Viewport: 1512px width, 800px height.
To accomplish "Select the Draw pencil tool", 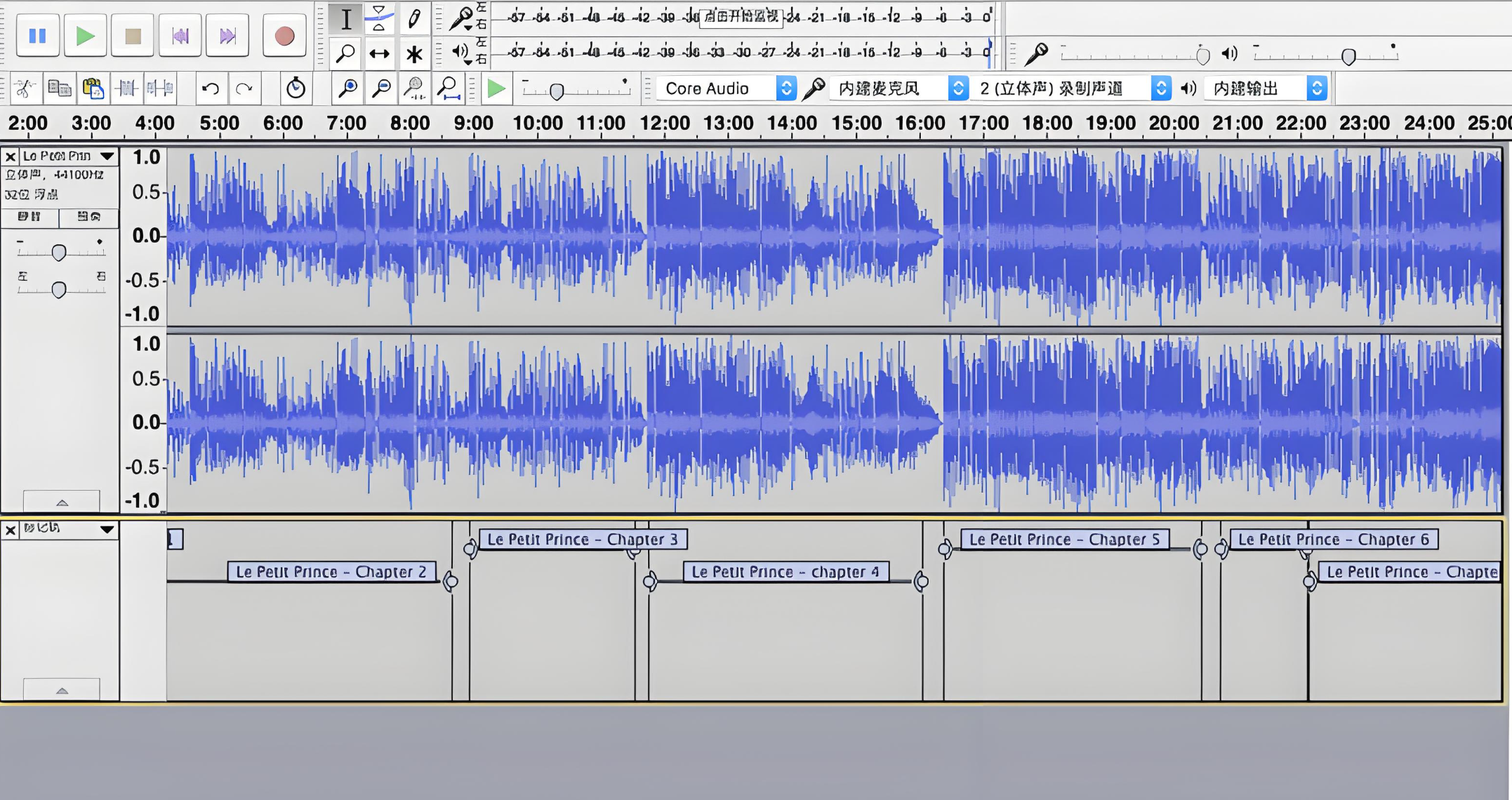I will pos(414,18).
